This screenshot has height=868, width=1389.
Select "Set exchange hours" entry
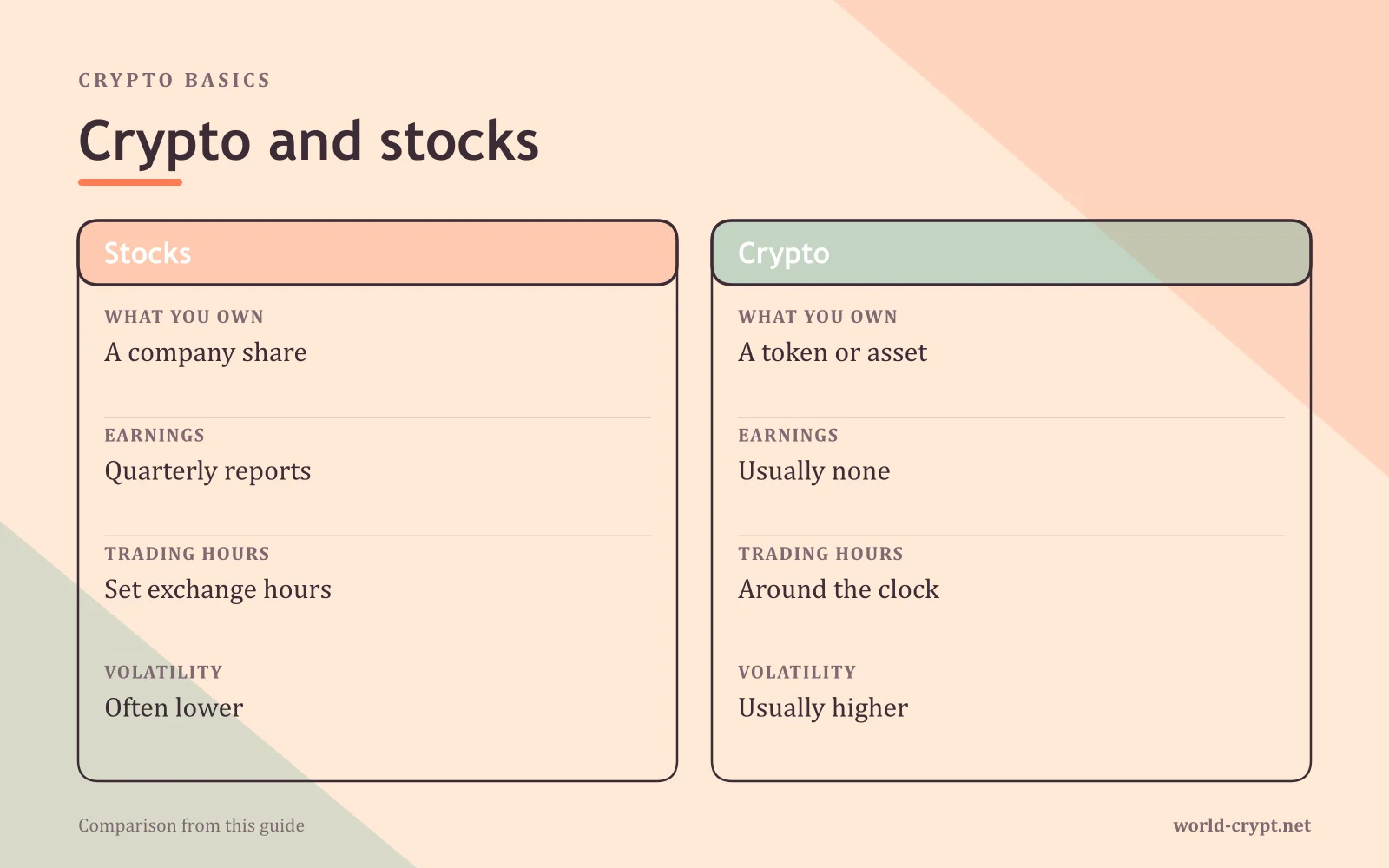coord(218,589)
